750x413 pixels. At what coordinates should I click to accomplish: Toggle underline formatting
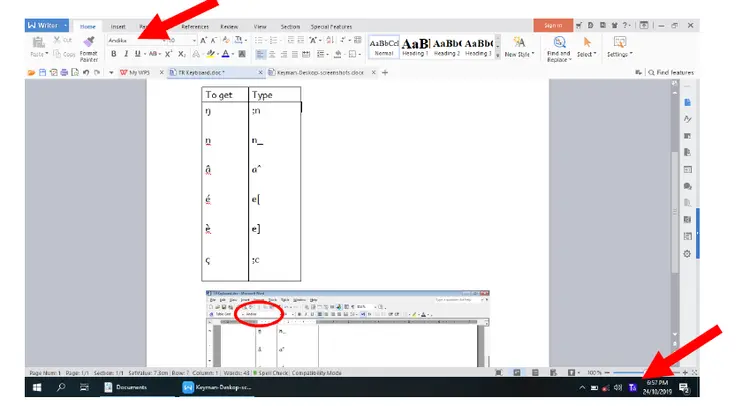click(138, 54)
